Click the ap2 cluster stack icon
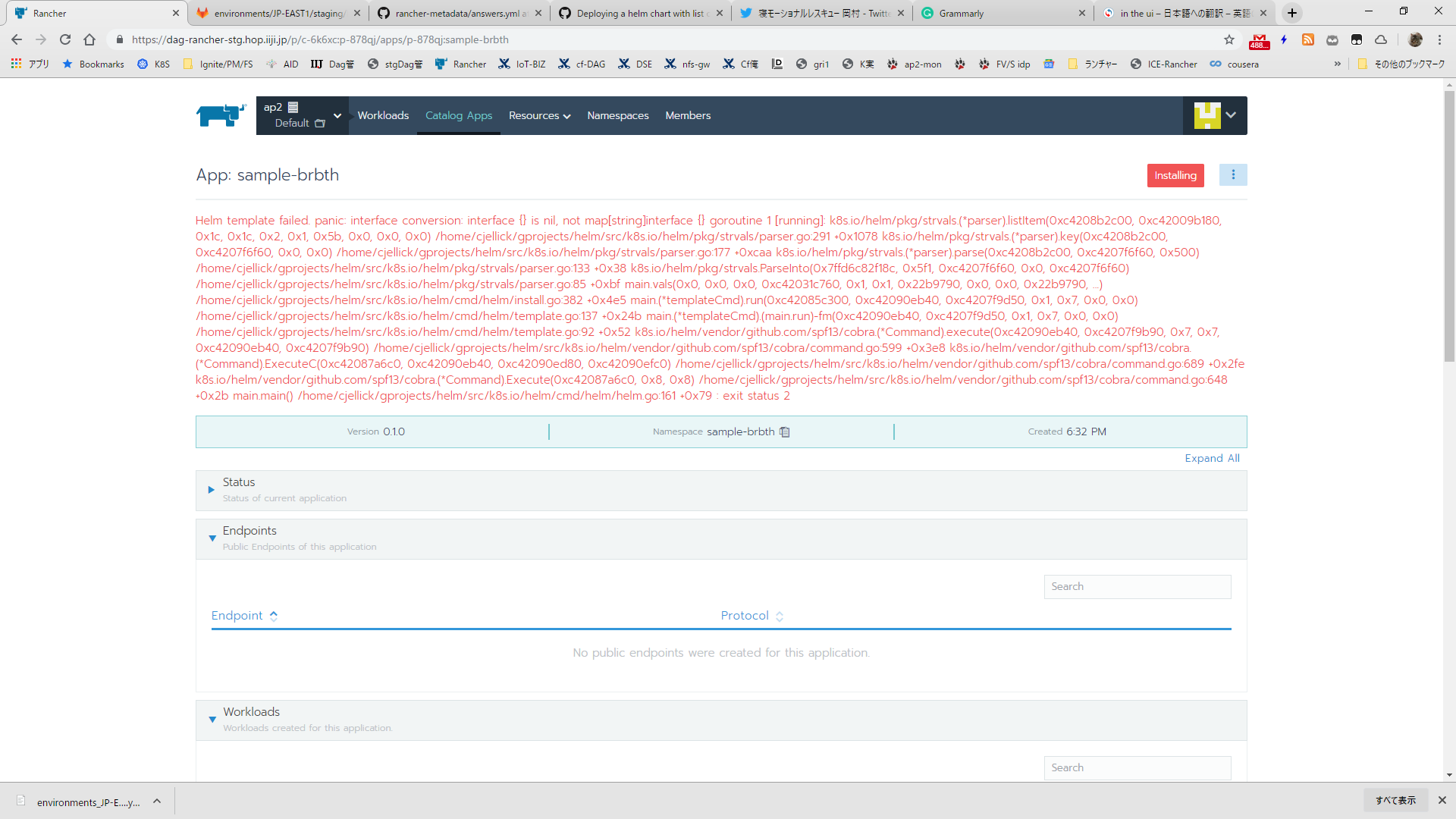Screen dimensions: 1456x819 coord(294,108)
